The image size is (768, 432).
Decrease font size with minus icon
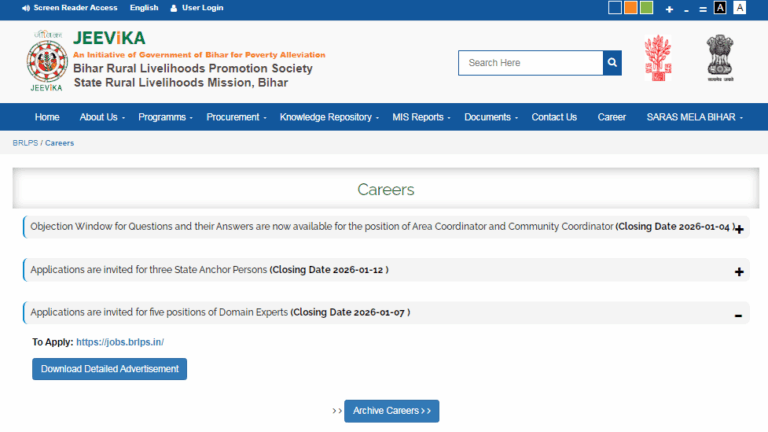[x=686, y=9]
